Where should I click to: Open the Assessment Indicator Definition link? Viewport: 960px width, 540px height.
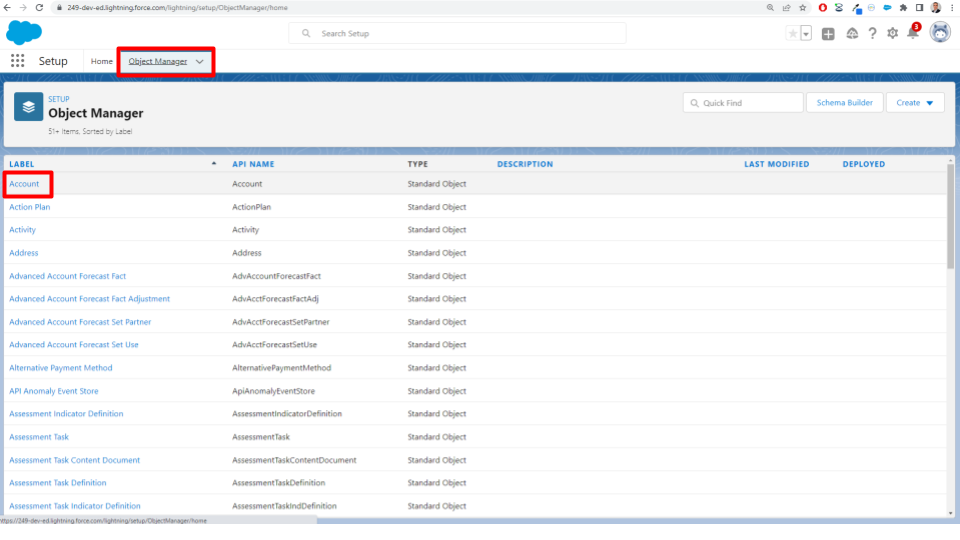(x=66, y=414)
